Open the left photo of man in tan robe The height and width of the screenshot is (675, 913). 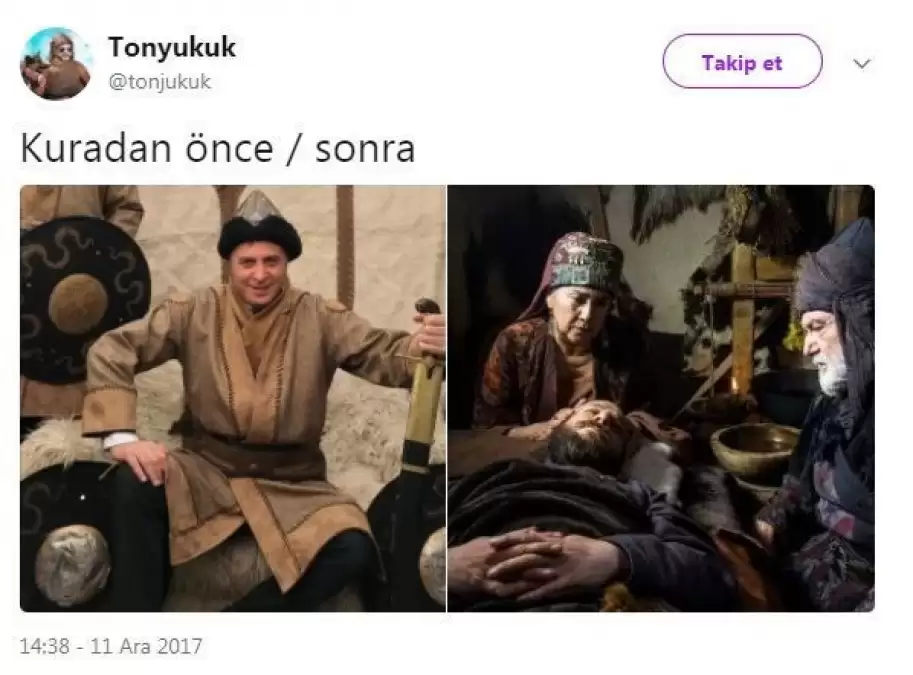click(x=233, y=398)
